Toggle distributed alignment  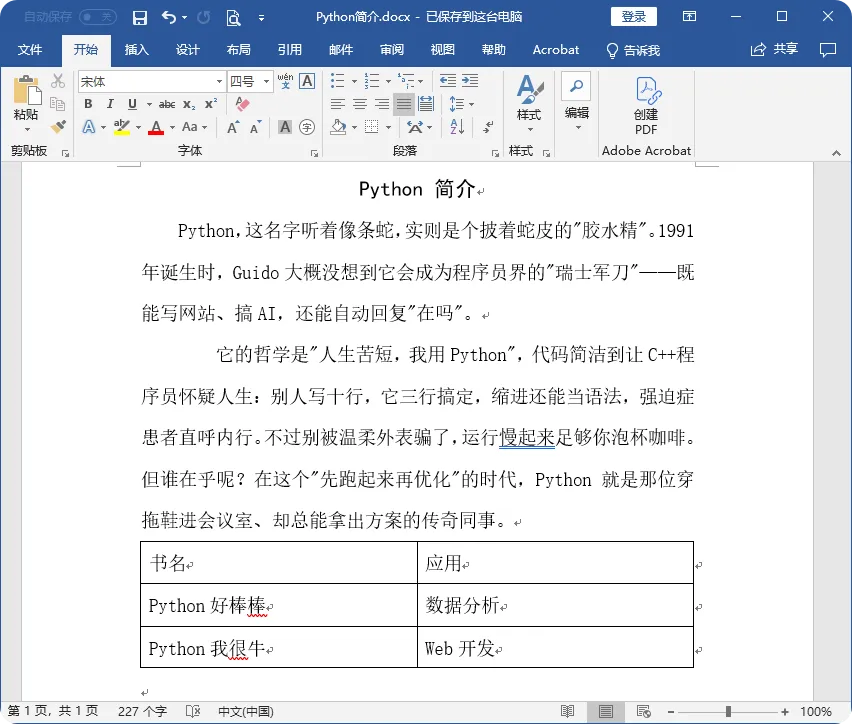tap(426, 104)
